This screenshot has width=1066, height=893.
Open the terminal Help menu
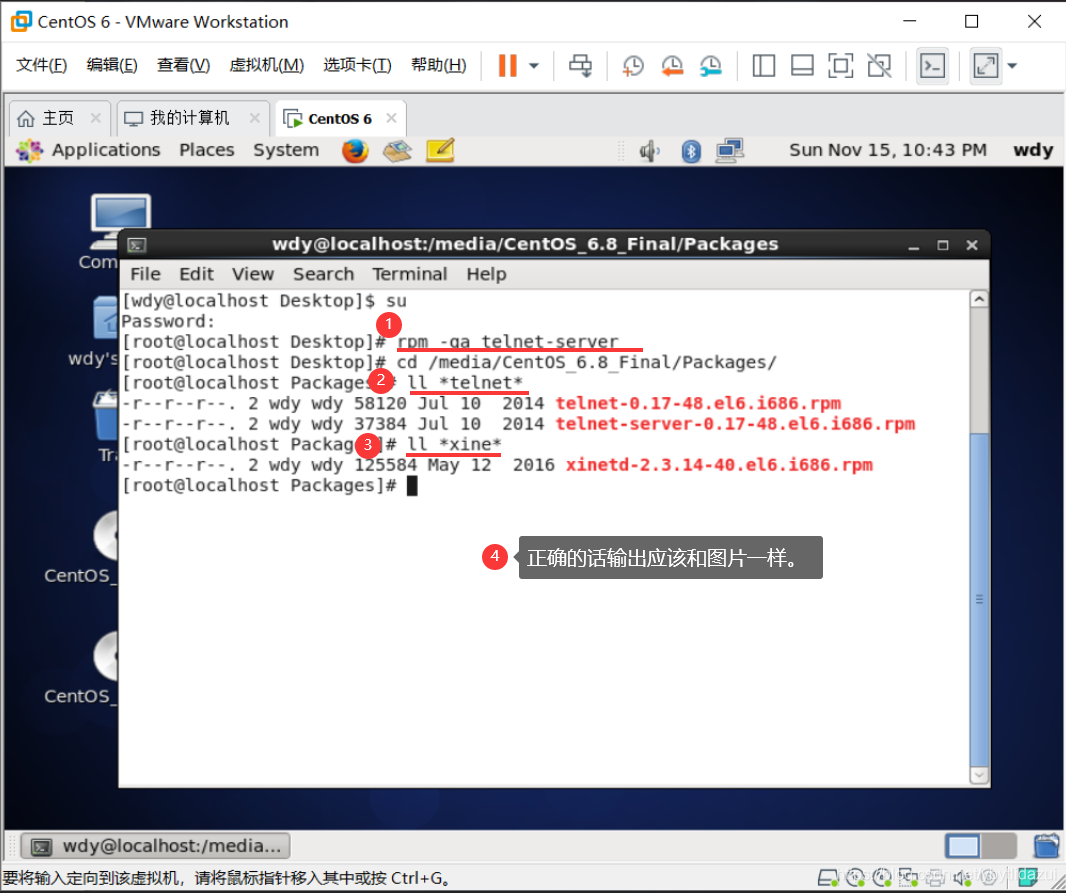(486, 274)
